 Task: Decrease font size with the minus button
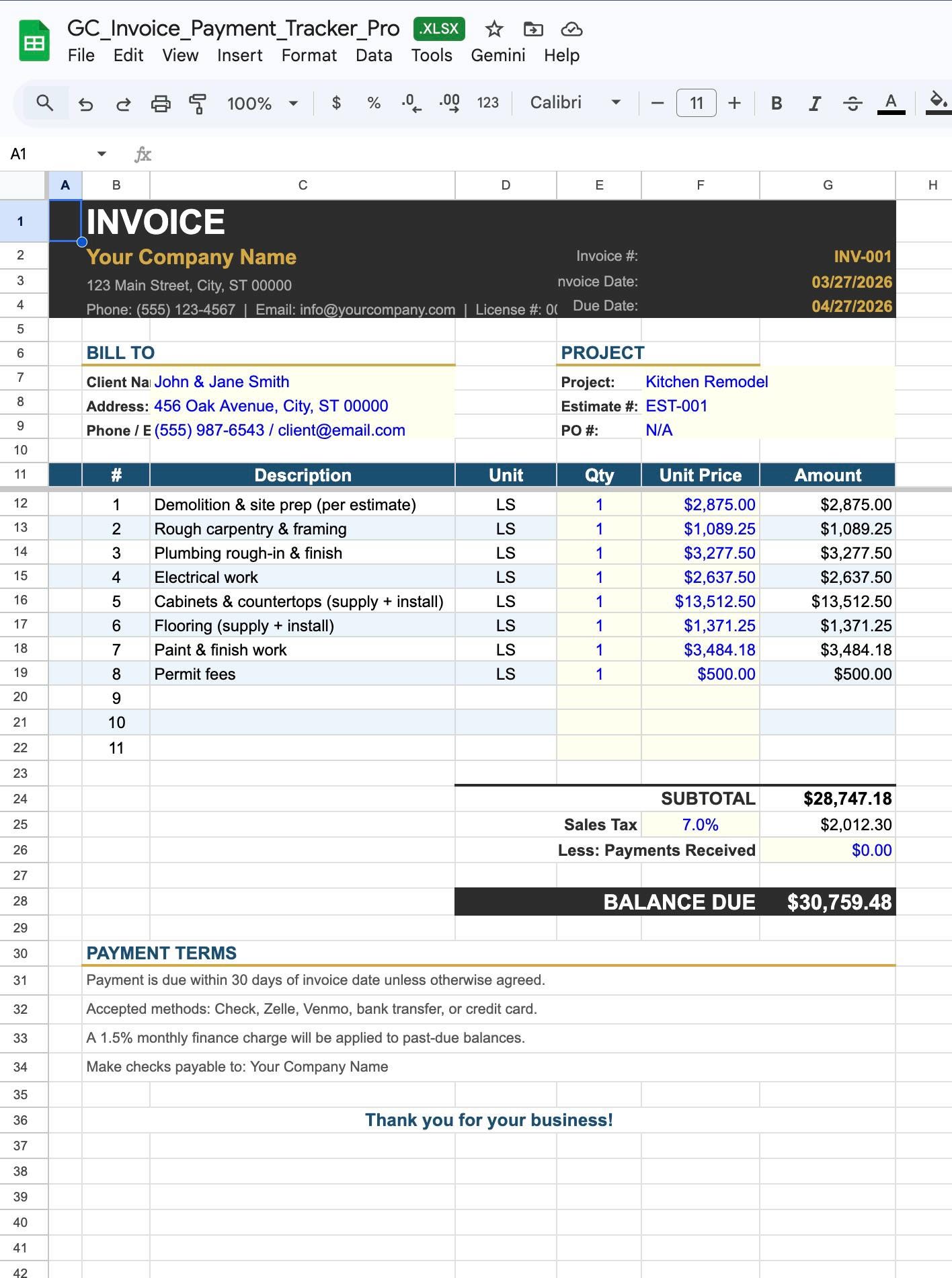coord(658,103)
